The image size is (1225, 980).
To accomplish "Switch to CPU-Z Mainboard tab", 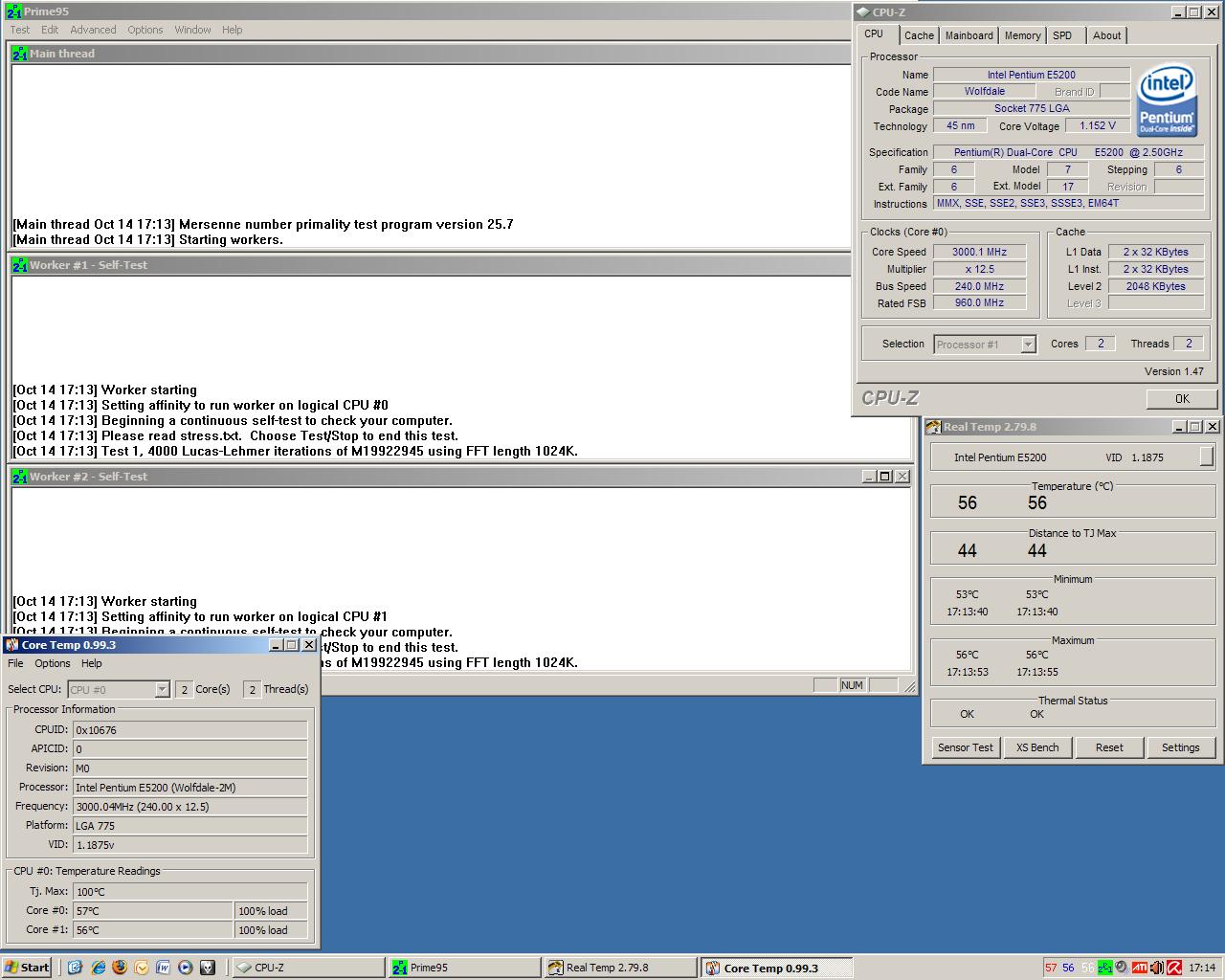I will click(x=969, y=35).
